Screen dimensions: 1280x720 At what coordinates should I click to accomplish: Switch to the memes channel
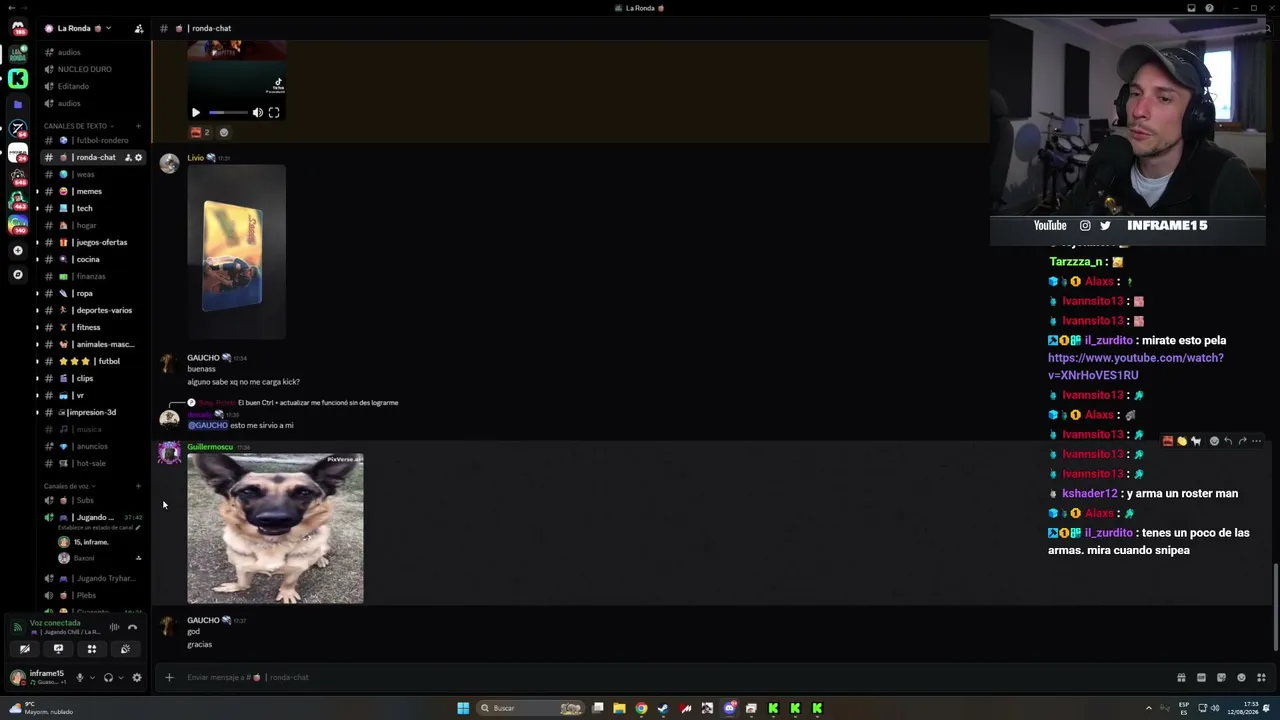point(94,191)
